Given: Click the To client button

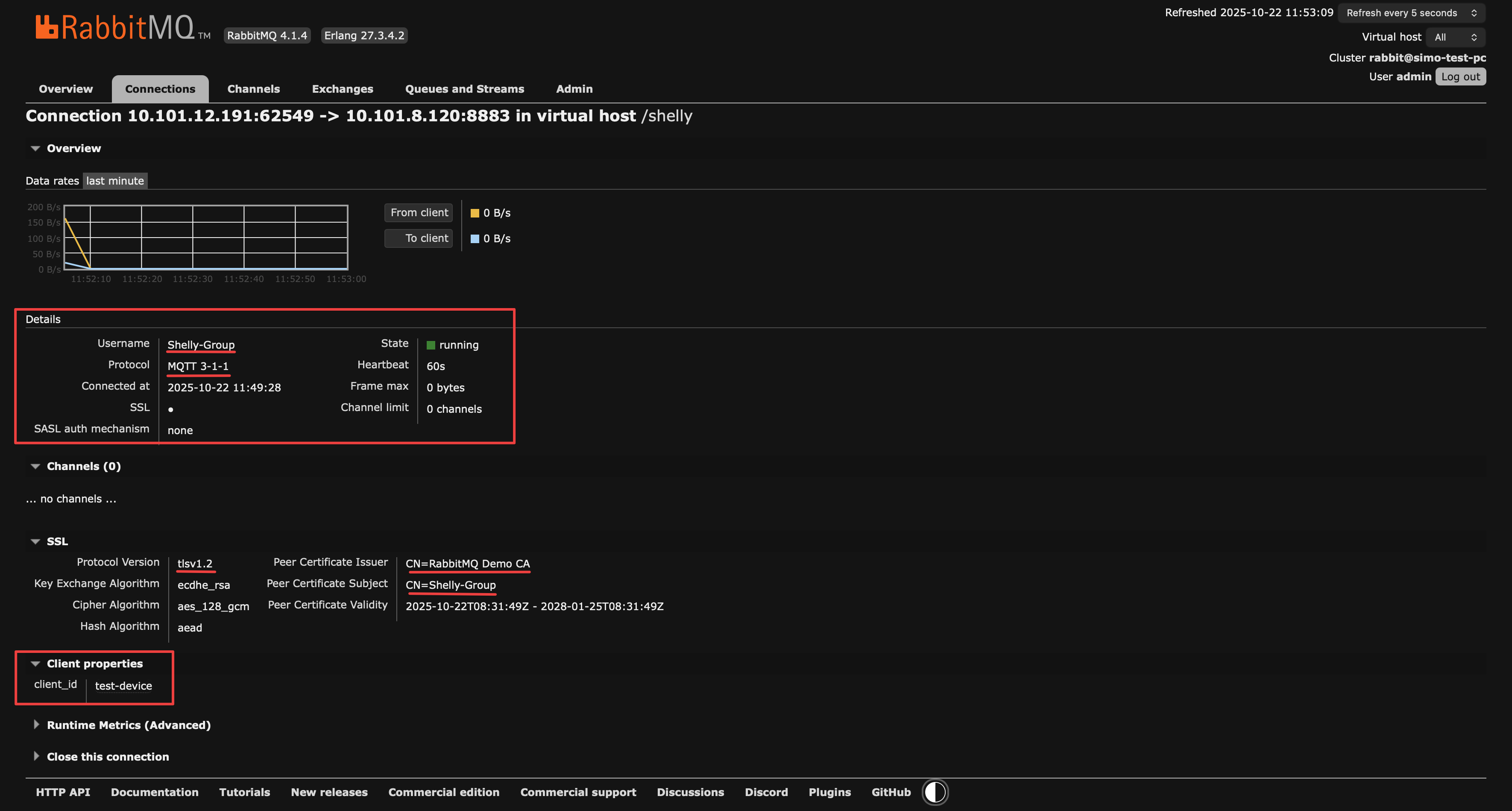Looking at the screenshot, I should tap(418, 238).
